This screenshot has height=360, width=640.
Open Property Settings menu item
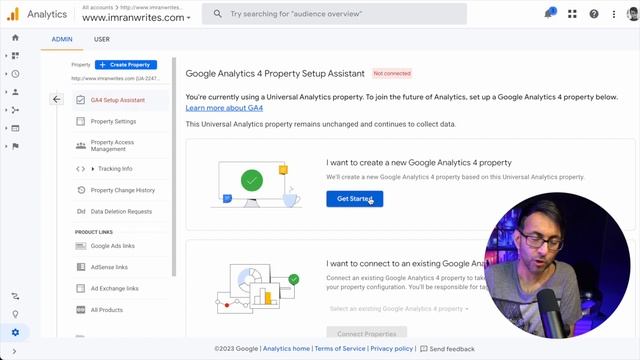coord(120,121)
